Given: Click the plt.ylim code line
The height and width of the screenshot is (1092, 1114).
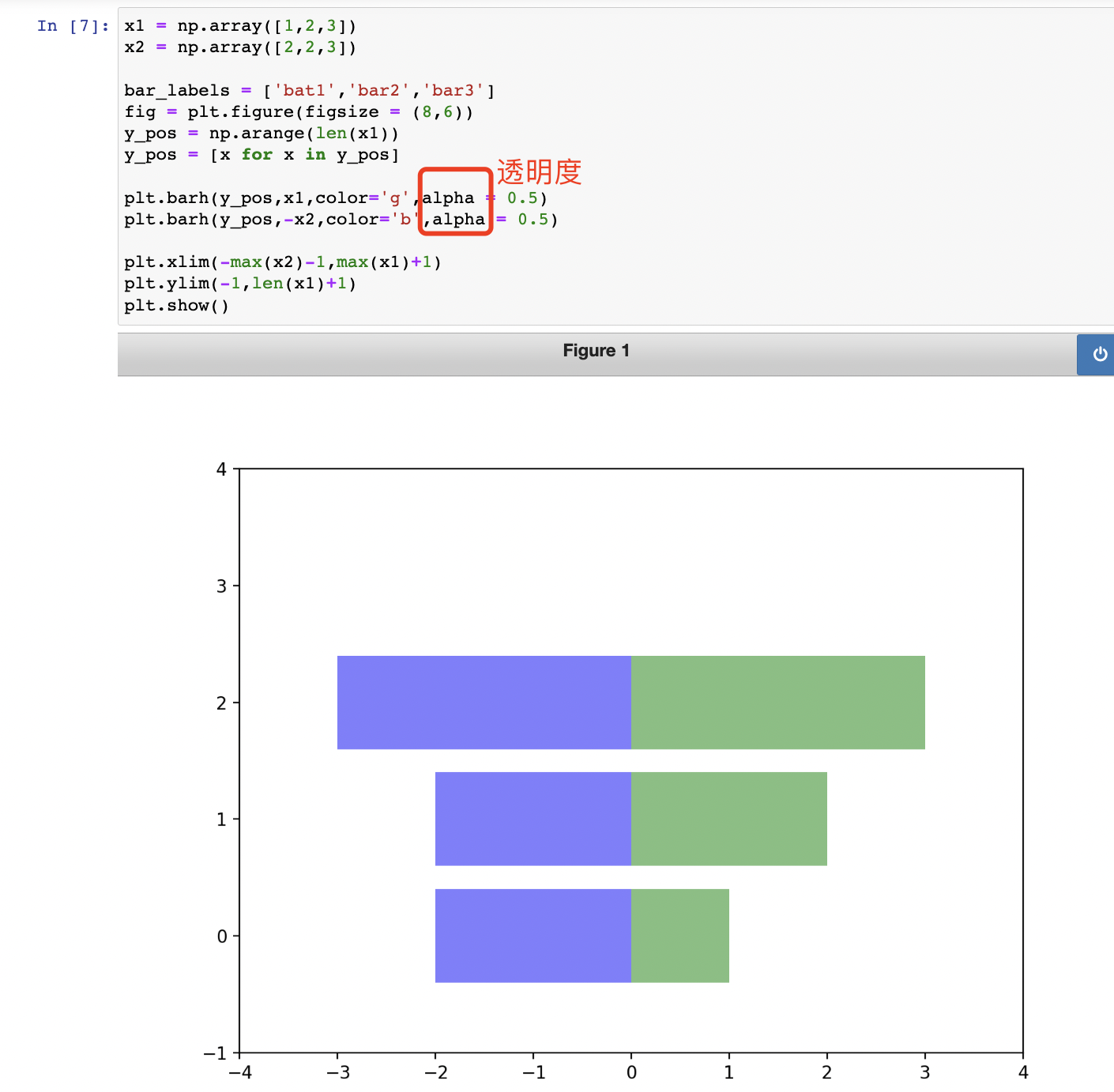Looking at the screenshot, I should point(239,283).
